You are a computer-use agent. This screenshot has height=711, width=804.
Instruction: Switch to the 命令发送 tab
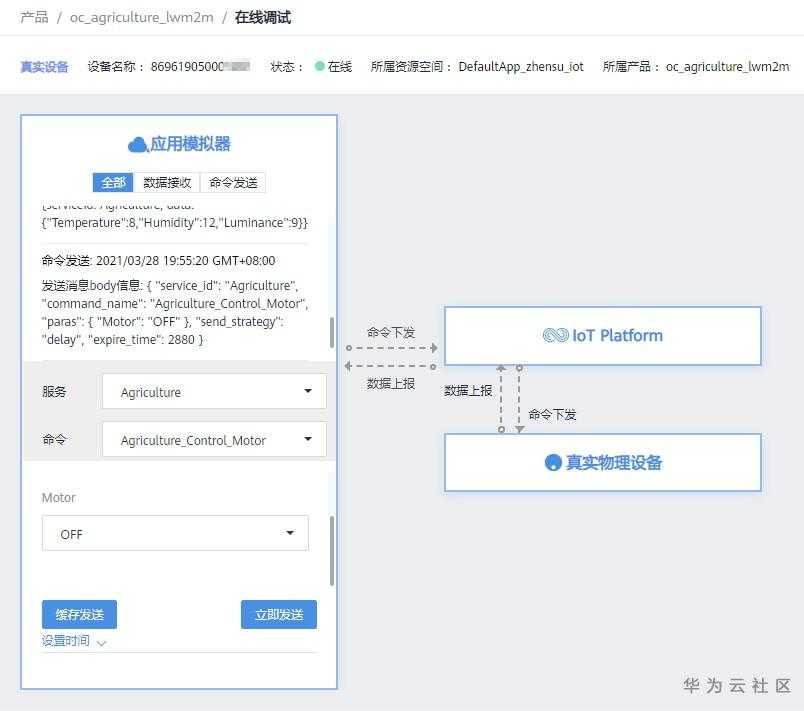click(233, 182)
